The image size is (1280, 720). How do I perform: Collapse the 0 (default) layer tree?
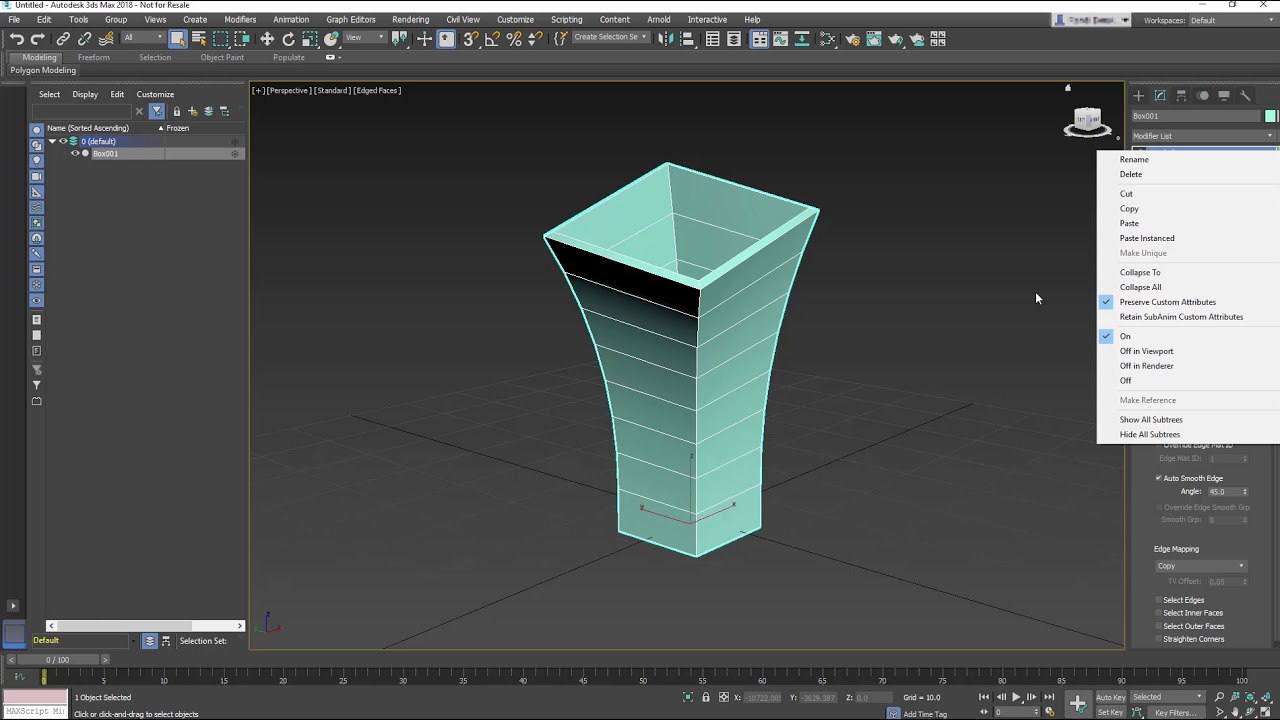click(52, 141)
